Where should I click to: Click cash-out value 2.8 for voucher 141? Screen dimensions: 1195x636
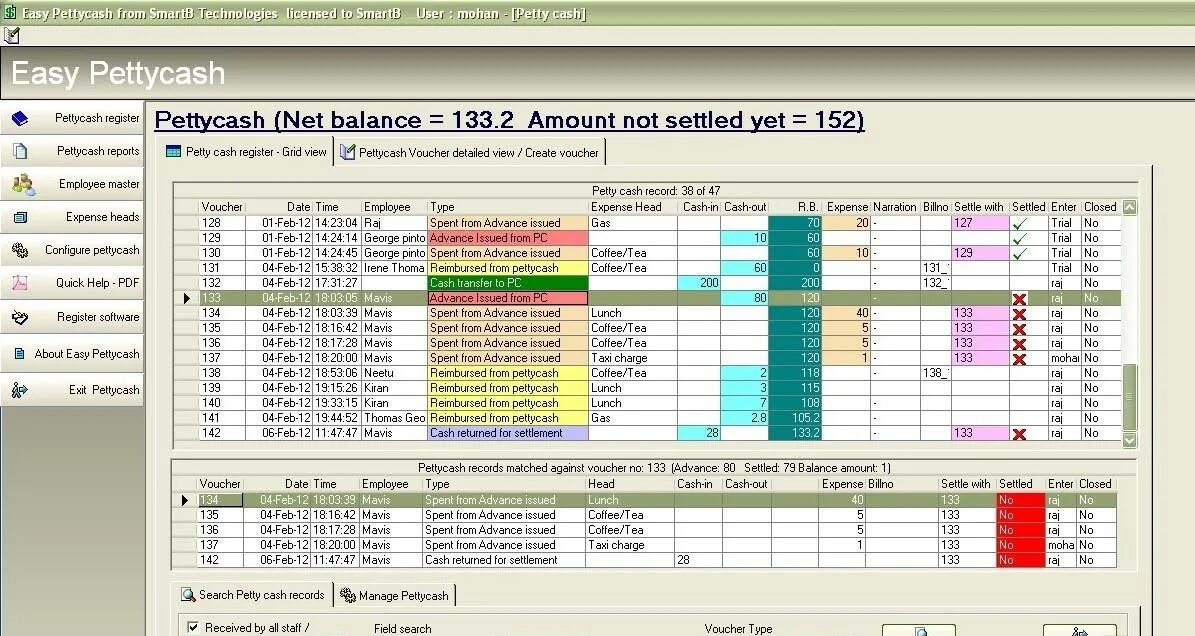(745, 418)
